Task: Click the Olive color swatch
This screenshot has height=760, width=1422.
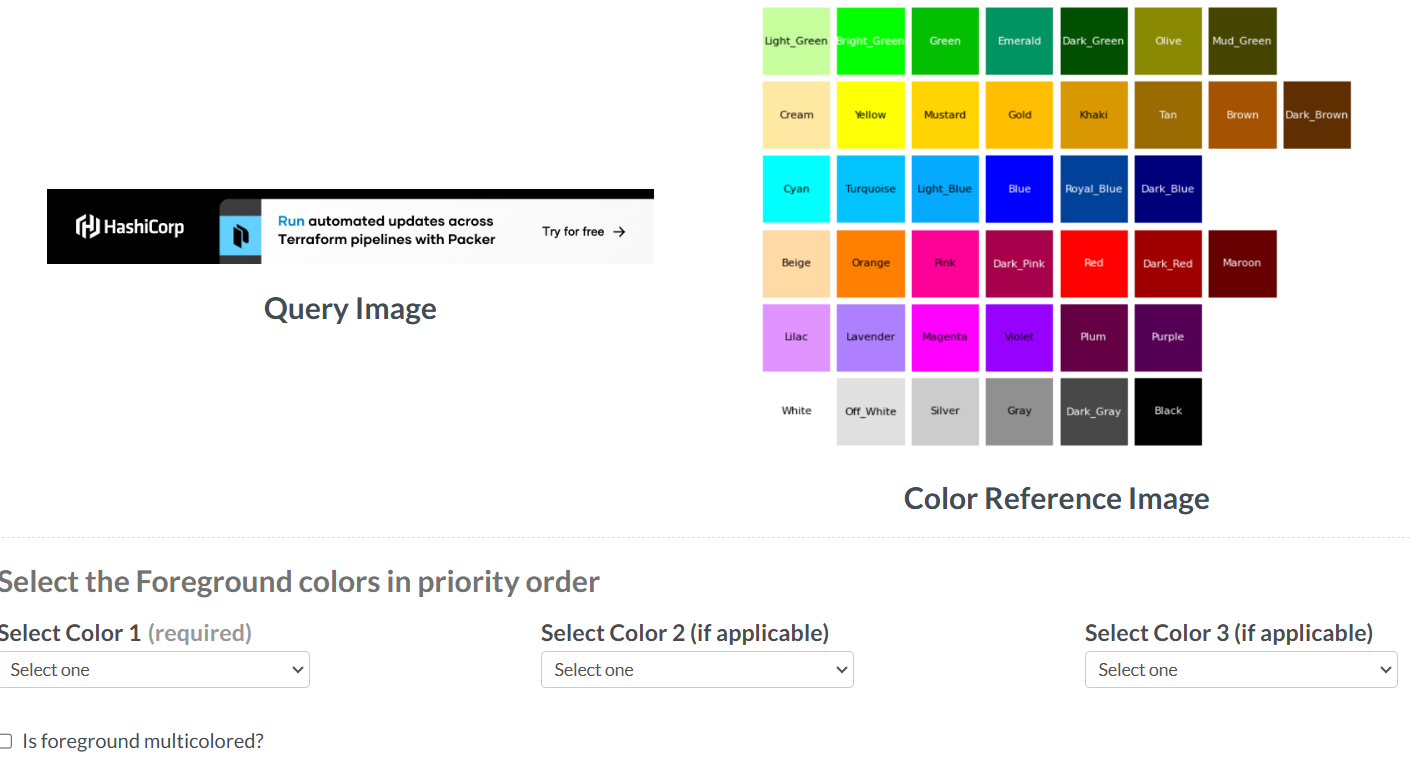Action: [1168, 41]
